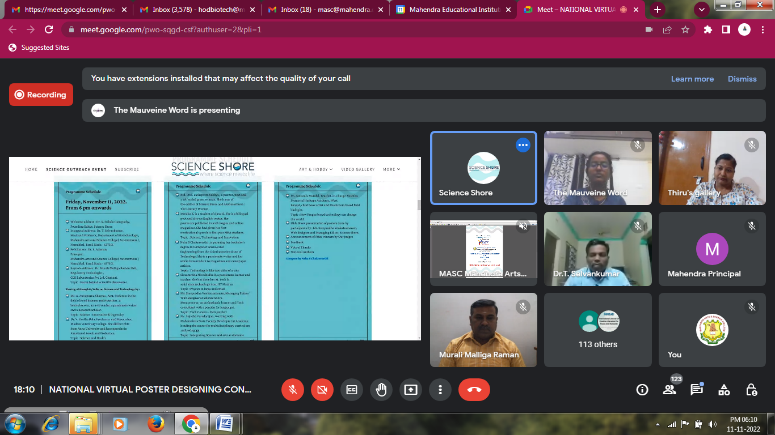Image resolution: width=775 pixels, height=435 pixels.
Task: Toggle closed captions button
Action: point(352,389)
